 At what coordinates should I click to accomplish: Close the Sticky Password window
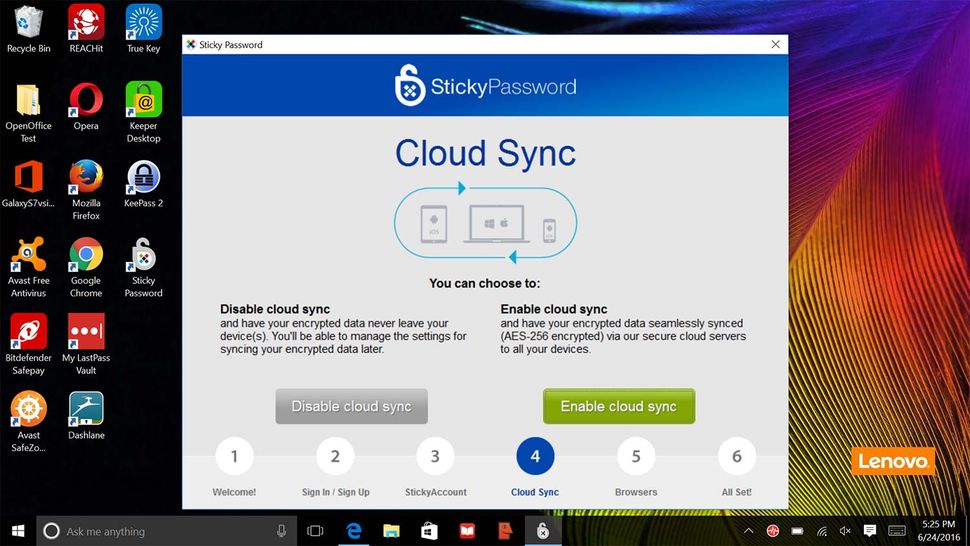pos(776,44)
